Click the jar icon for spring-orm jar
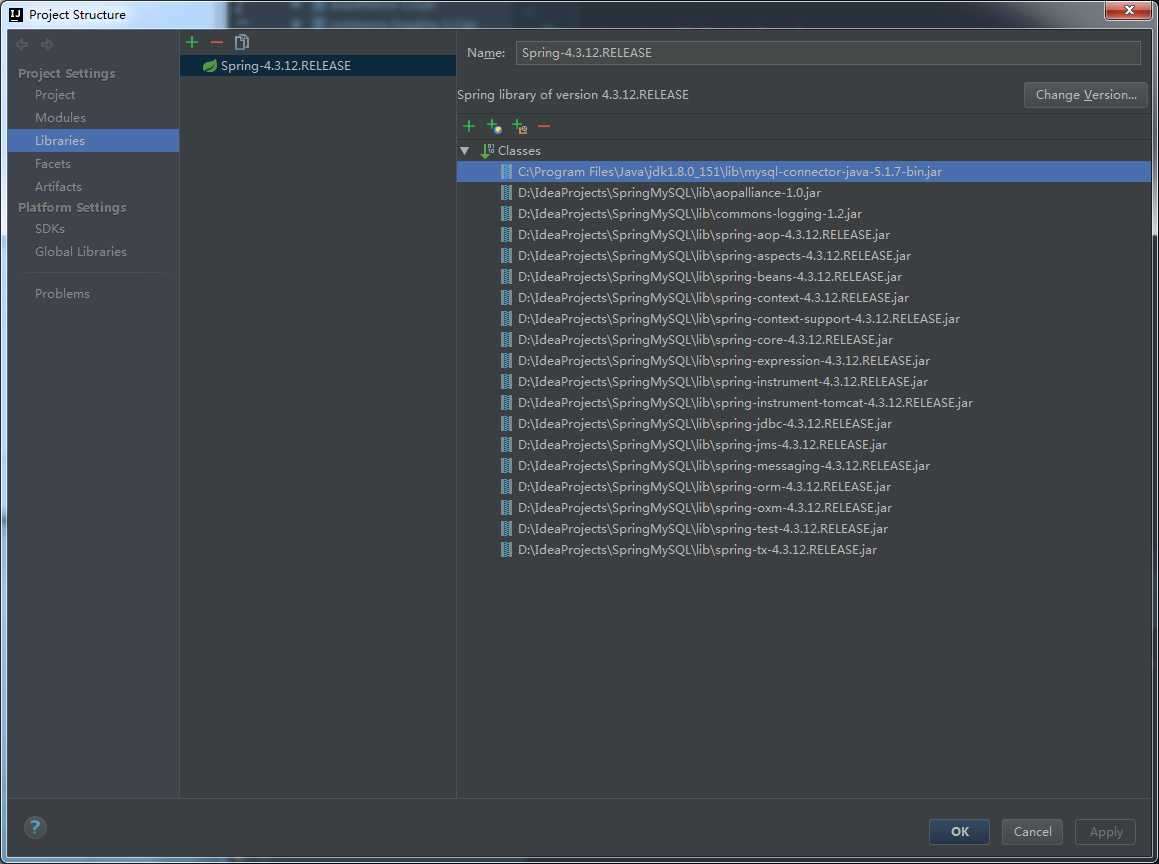1159x864 pixels. coord(506,487)
